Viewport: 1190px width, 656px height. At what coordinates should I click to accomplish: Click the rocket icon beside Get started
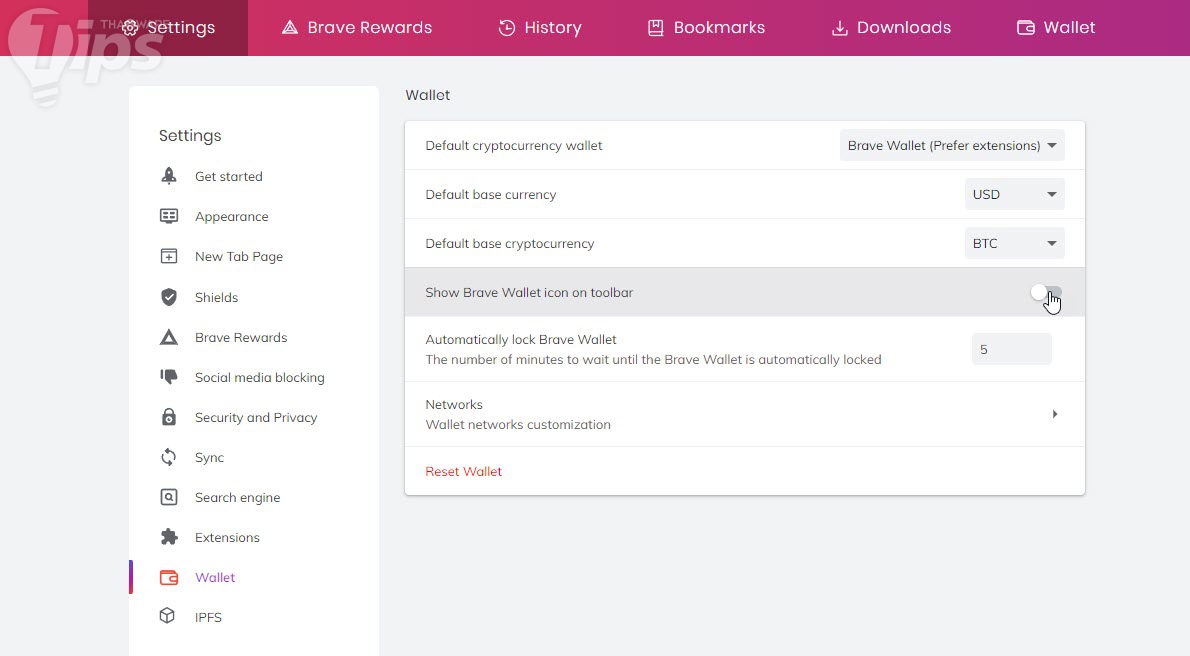pos(169,176)
